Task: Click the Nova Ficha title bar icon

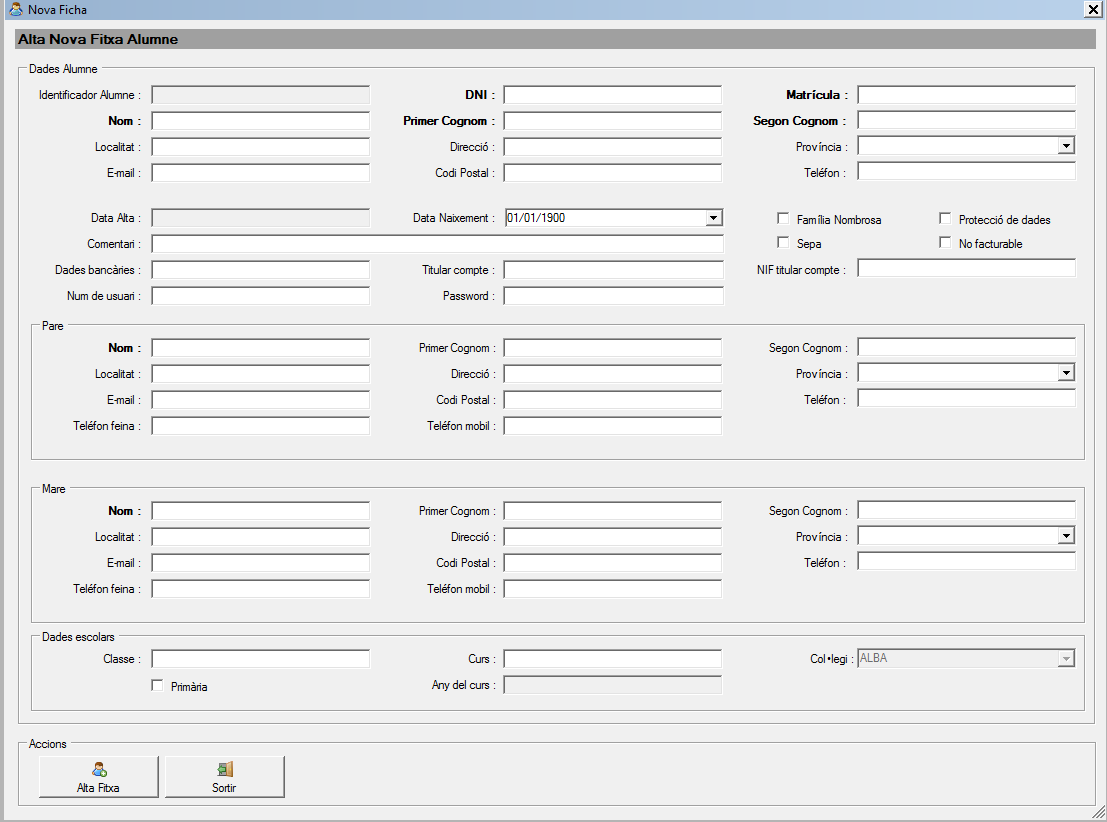Action: click(15, 9)
